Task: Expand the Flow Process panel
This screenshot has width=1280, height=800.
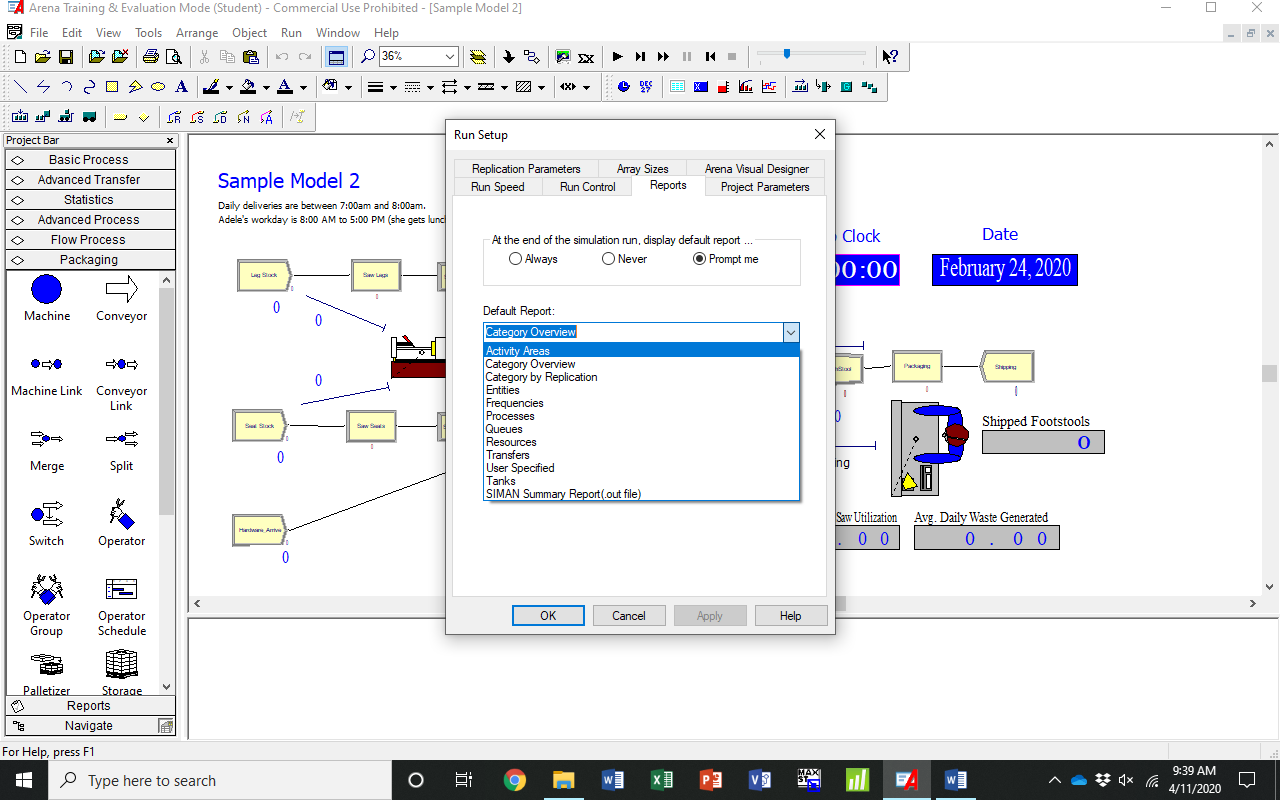Action: click(x=90, y=240)
